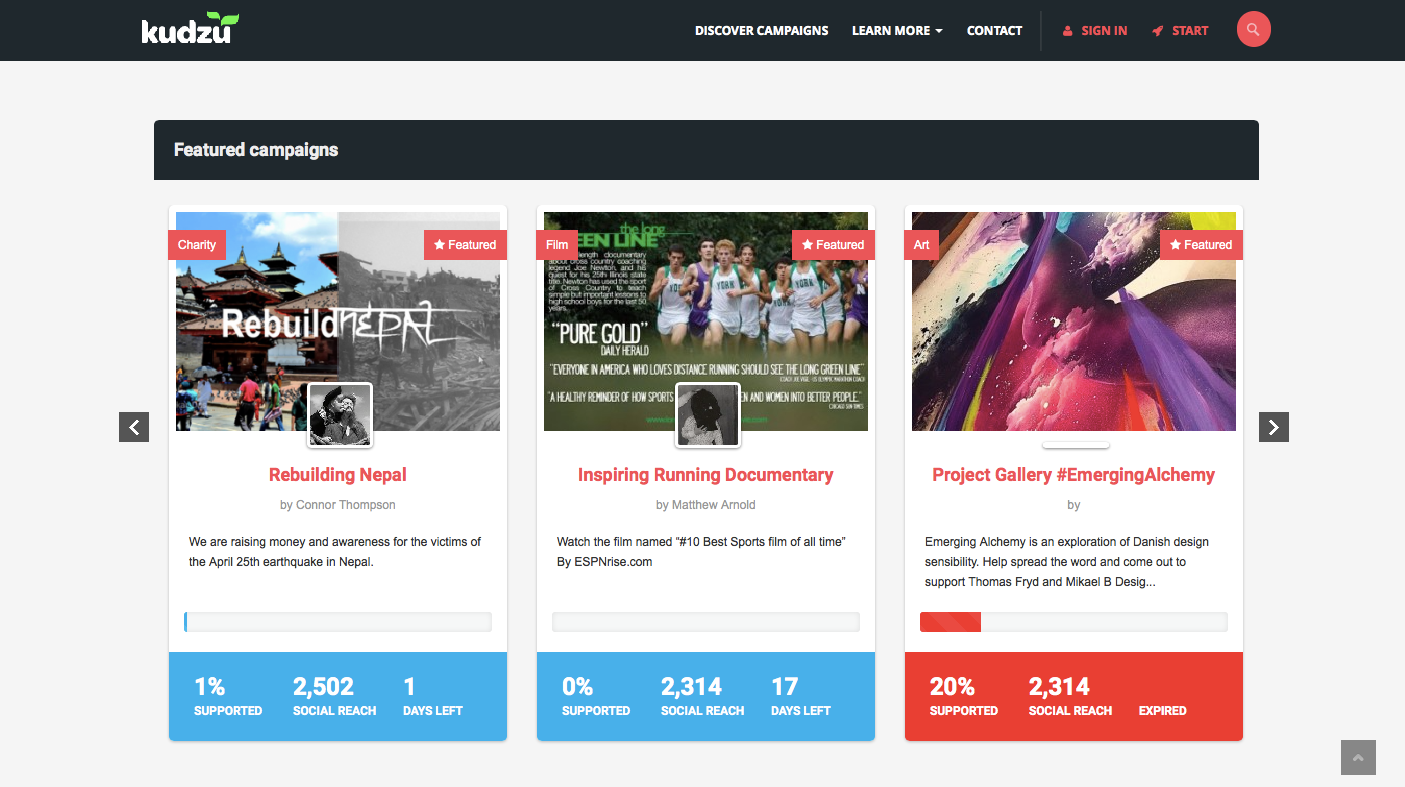Viewport: 1405px width, 787px height.
Task: Click Featured star badge on Rebuilding Nepal
Action: (465, 245)
